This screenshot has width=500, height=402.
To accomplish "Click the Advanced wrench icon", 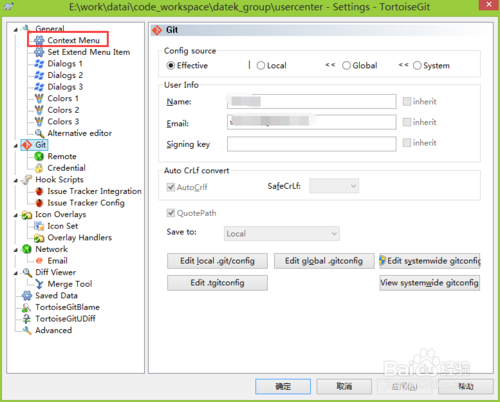I will coord(27,330).
